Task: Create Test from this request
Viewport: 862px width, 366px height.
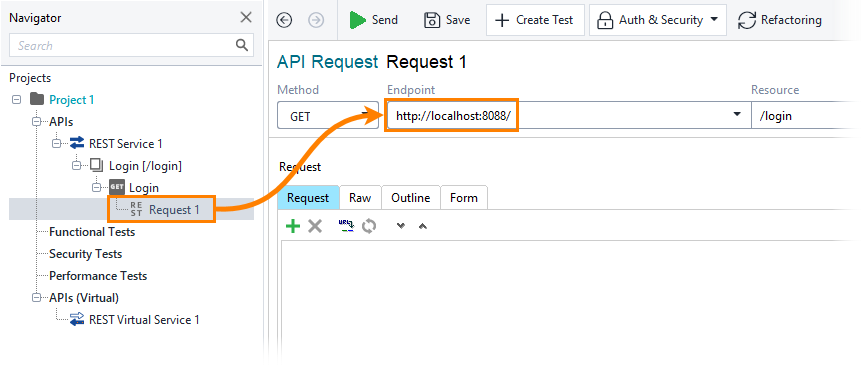Action: click(x=535, y=20)
